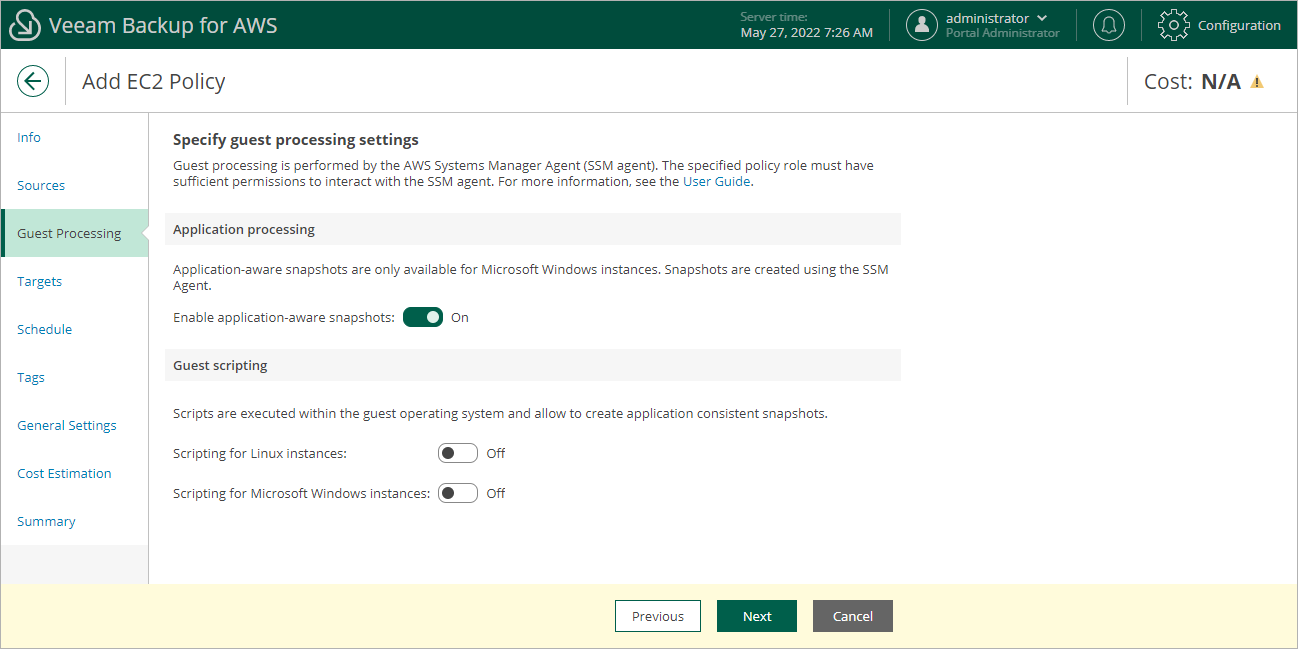This screenshot has height=649, width=1298.
Task: Click the Configuration gear icon
Action: click(1174, 26)
